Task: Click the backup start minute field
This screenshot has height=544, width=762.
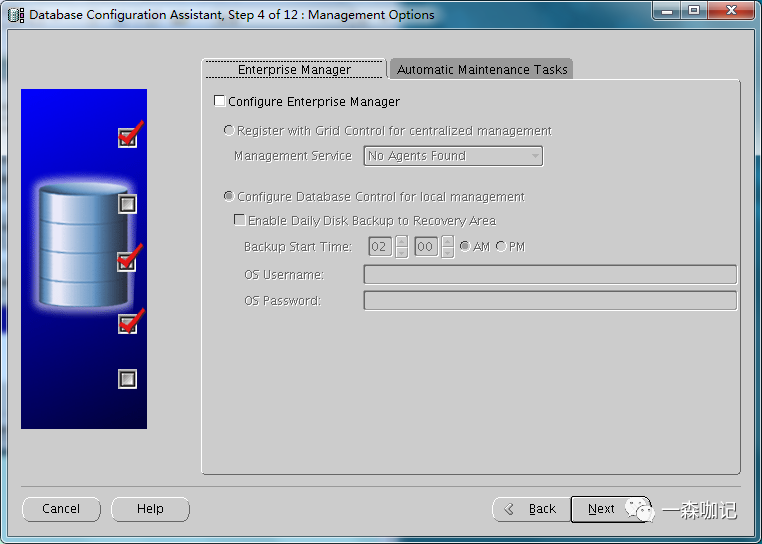Action: click(426, 247)
